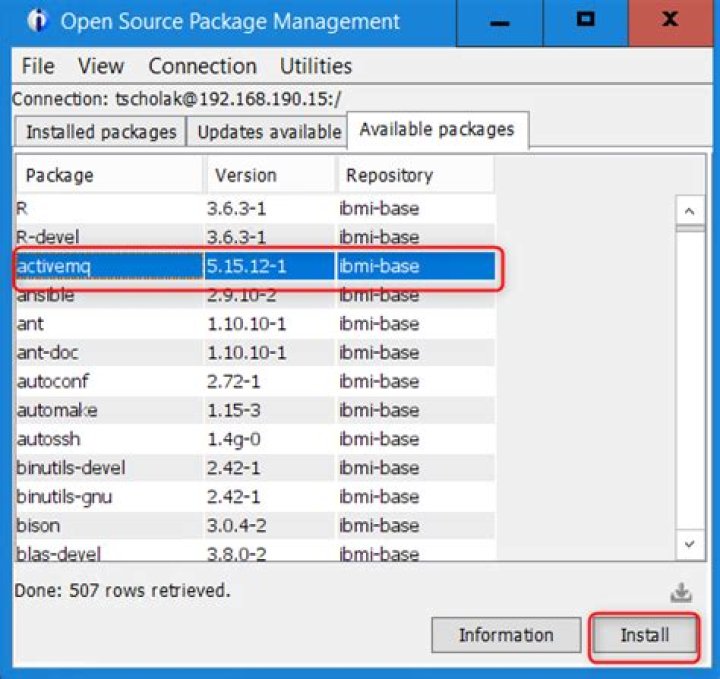Open the Connection menu
Viewport: 720px width, 679px height.
point(202,66)
